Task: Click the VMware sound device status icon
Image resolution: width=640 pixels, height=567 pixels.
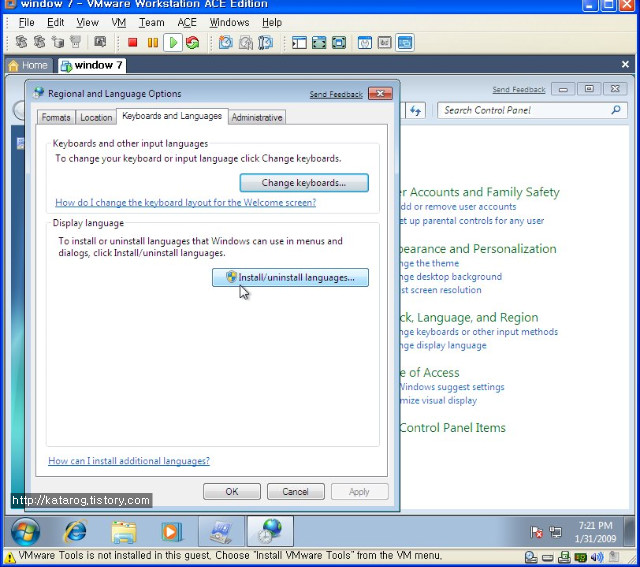Action: click(x=597, y=557)
